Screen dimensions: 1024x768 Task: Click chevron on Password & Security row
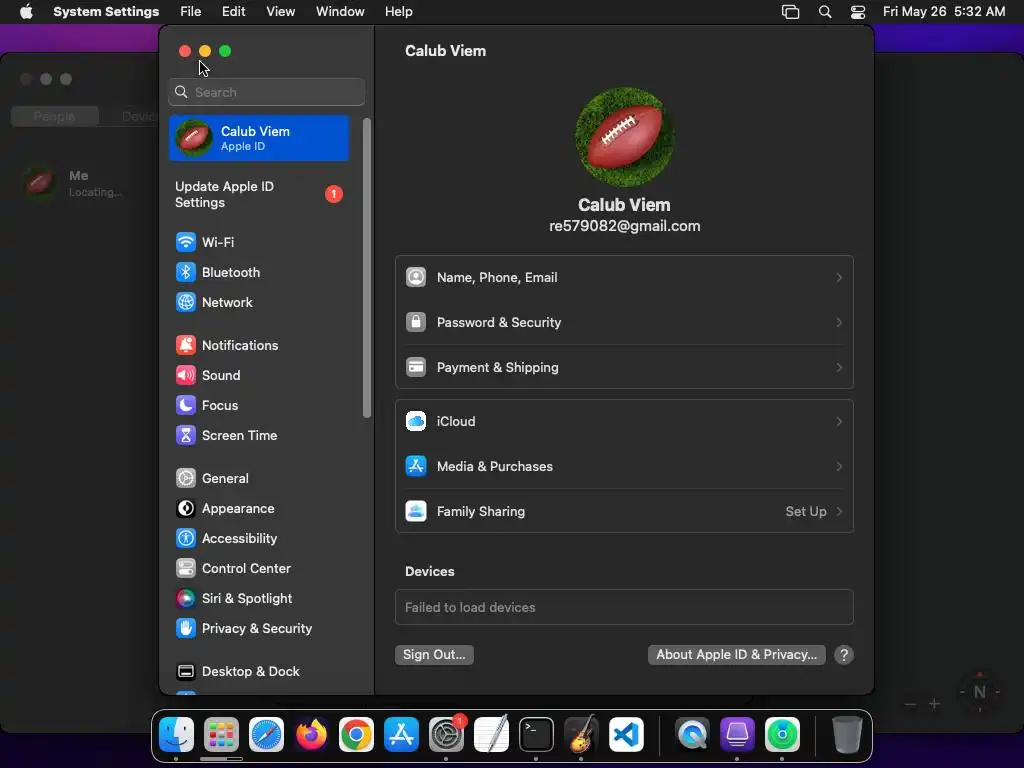pos(839,323)
